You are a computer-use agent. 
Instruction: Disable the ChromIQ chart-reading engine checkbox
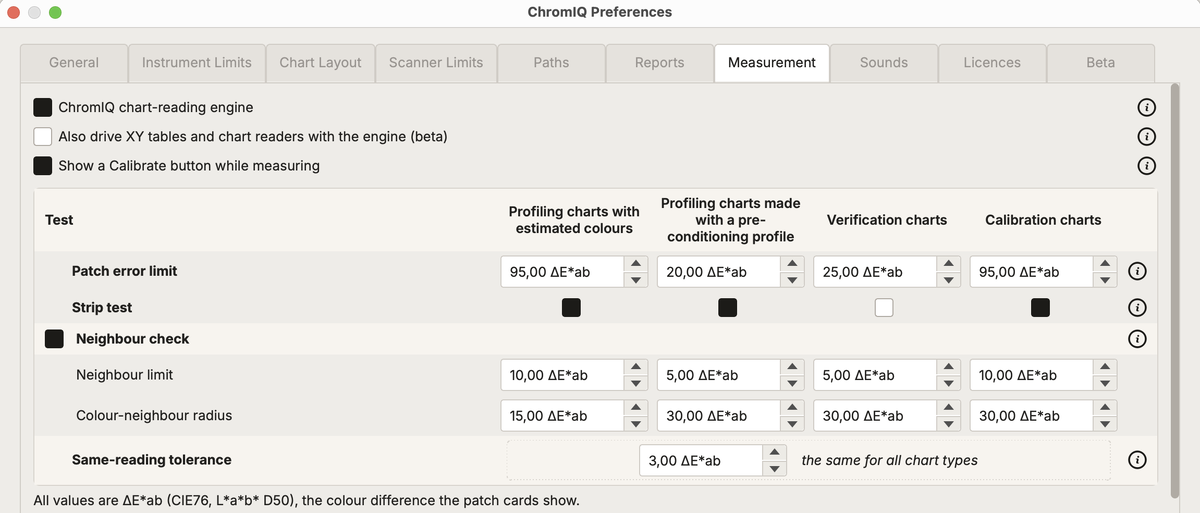(43, 107)
